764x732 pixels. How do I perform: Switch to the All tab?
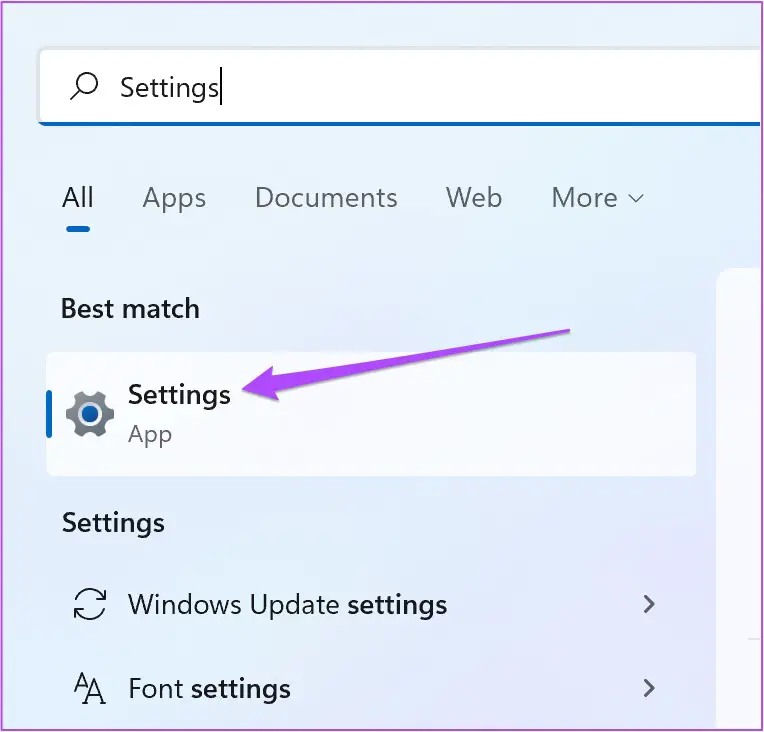(x=78, y=198)
